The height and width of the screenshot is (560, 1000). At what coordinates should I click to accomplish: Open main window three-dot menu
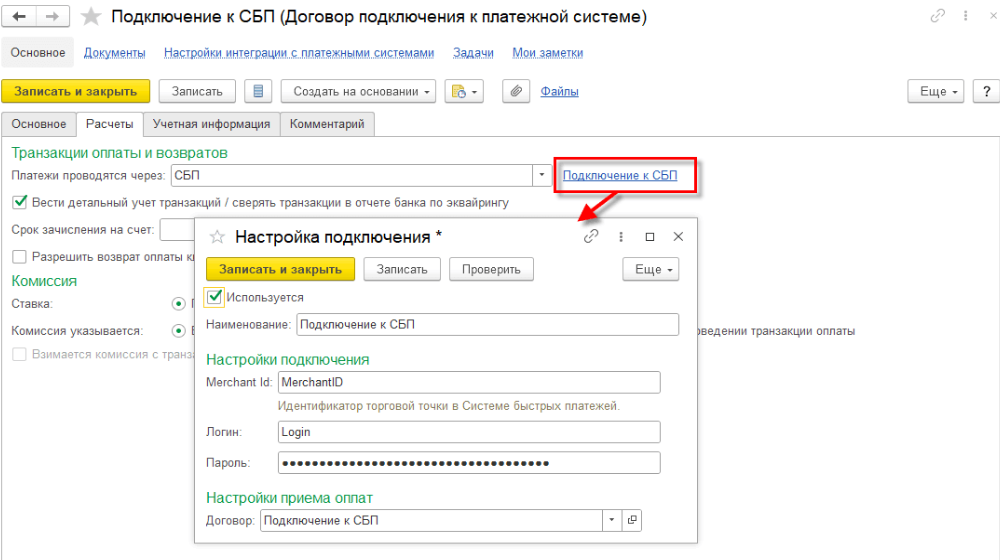coord(966,16)
